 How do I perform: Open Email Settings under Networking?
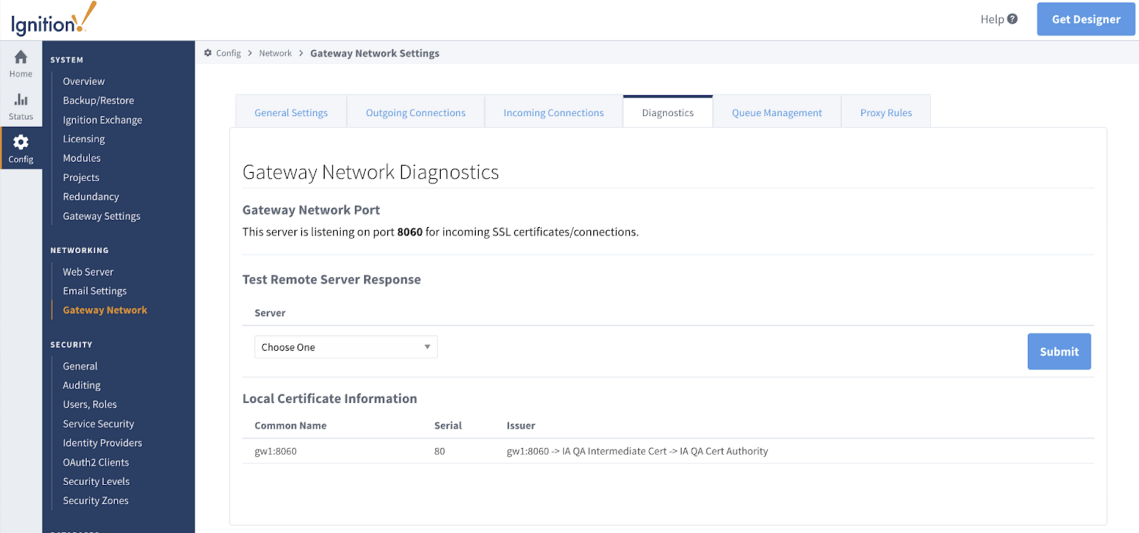(x=94, y=290)
